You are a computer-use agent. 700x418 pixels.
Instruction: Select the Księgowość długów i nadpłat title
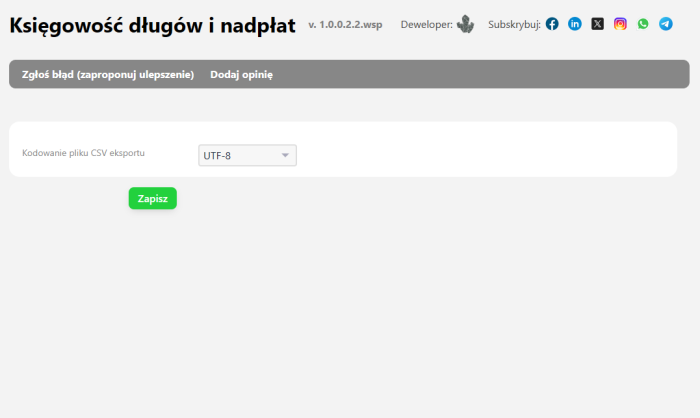(x=153, y=26)
